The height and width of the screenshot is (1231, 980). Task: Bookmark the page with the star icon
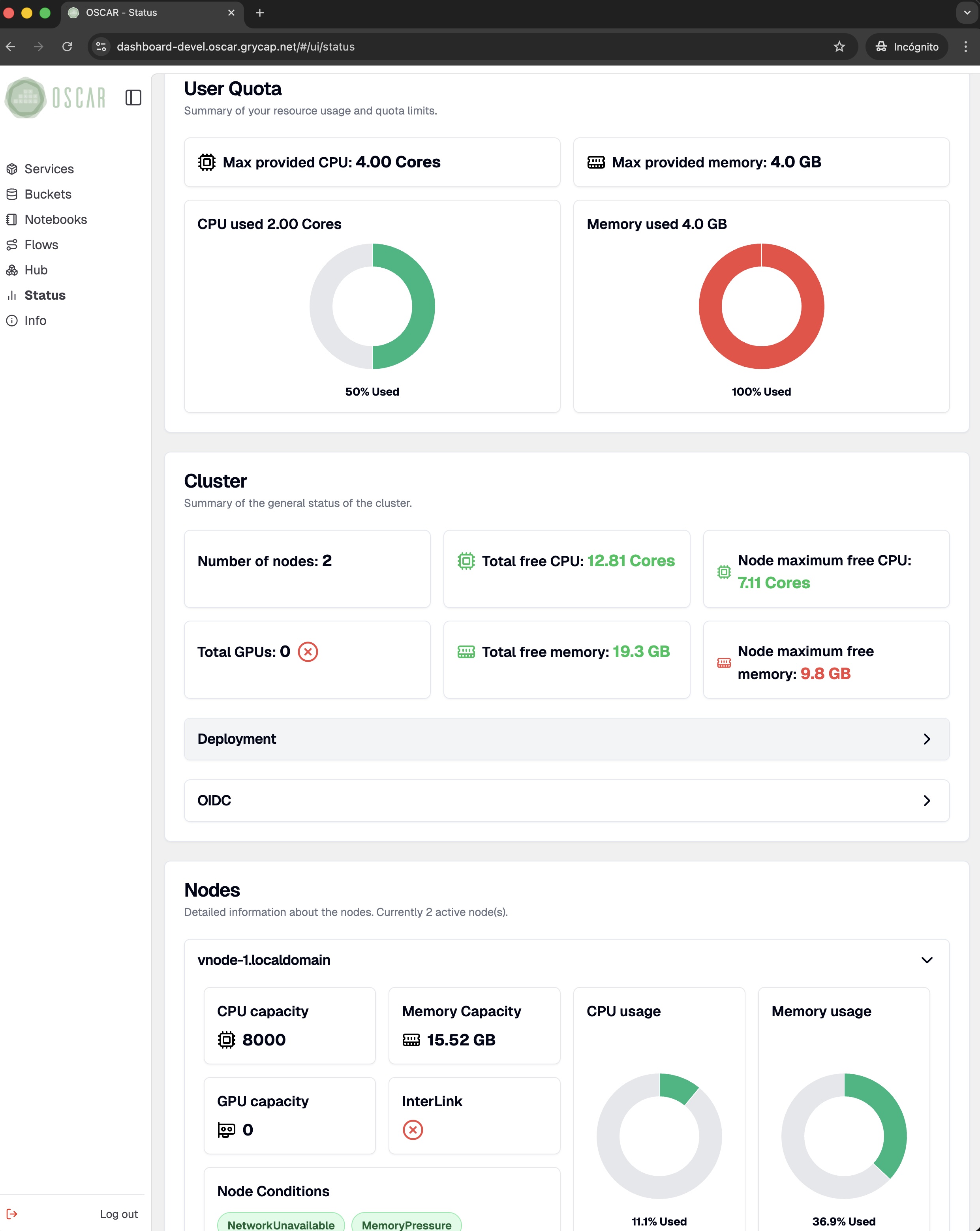839,46
